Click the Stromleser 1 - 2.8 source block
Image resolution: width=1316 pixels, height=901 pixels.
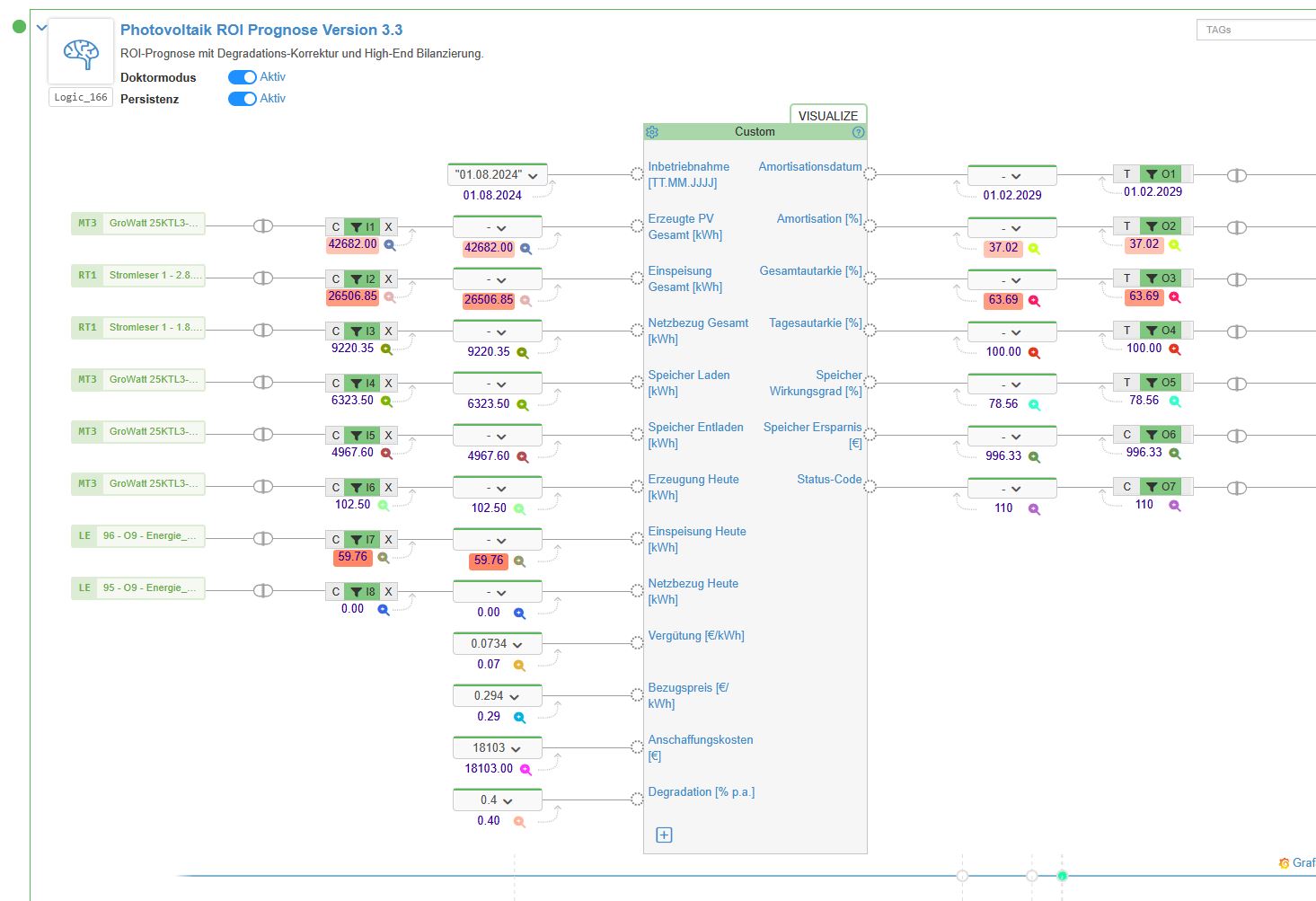(x=138, y=275)
